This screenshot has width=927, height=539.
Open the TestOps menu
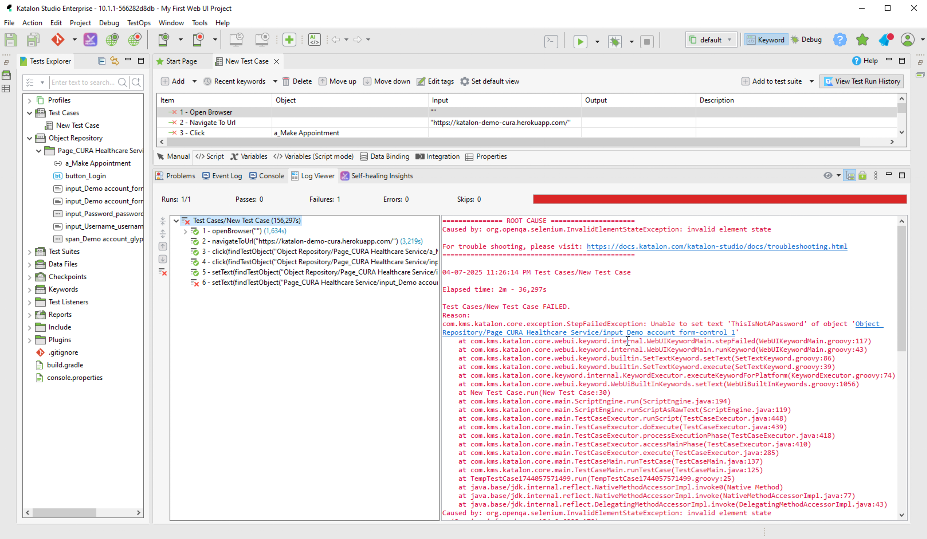point(138,21)
